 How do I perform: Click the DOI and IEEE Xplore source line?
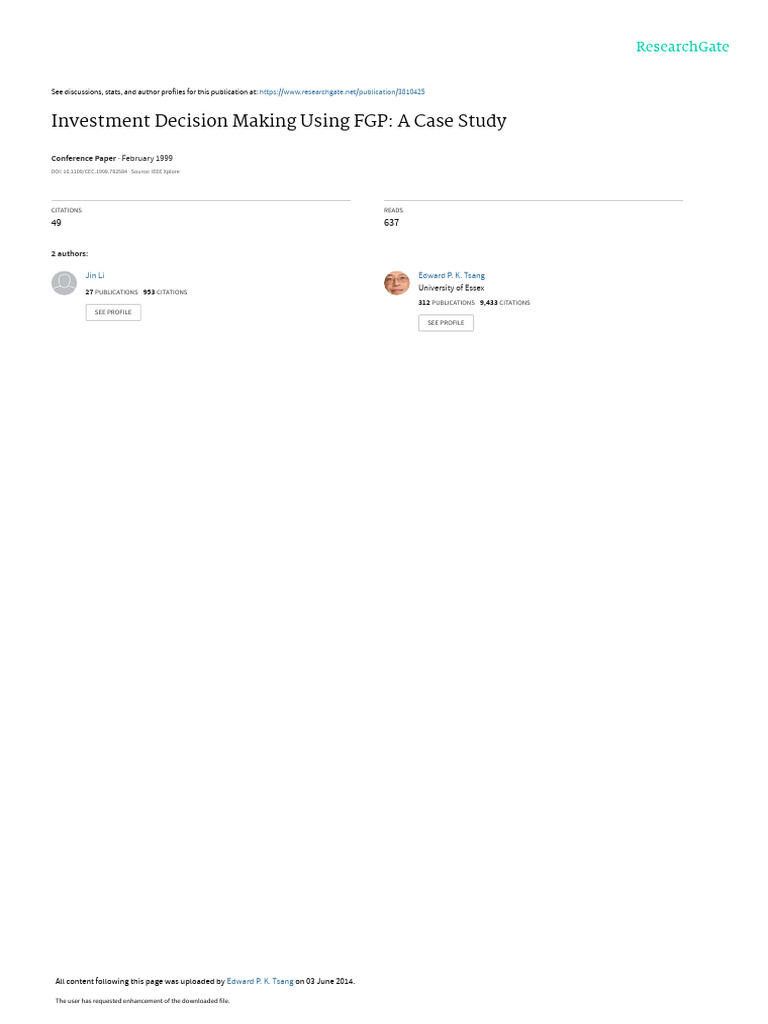[115, 172]
